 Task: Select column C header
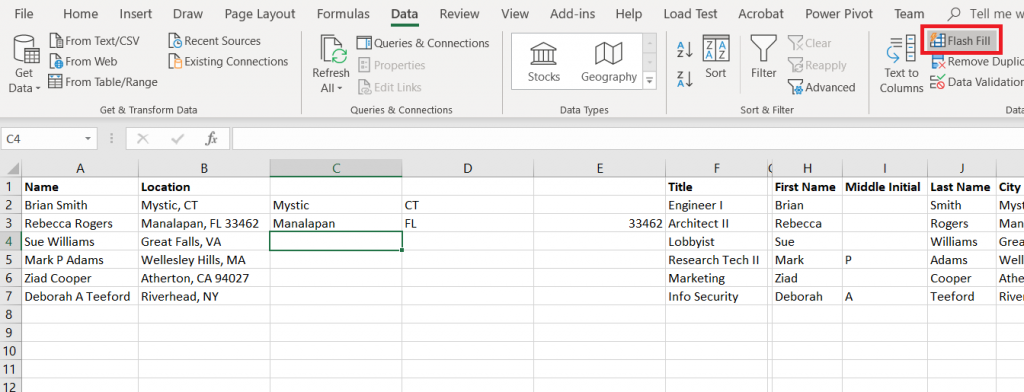[336, 169]
